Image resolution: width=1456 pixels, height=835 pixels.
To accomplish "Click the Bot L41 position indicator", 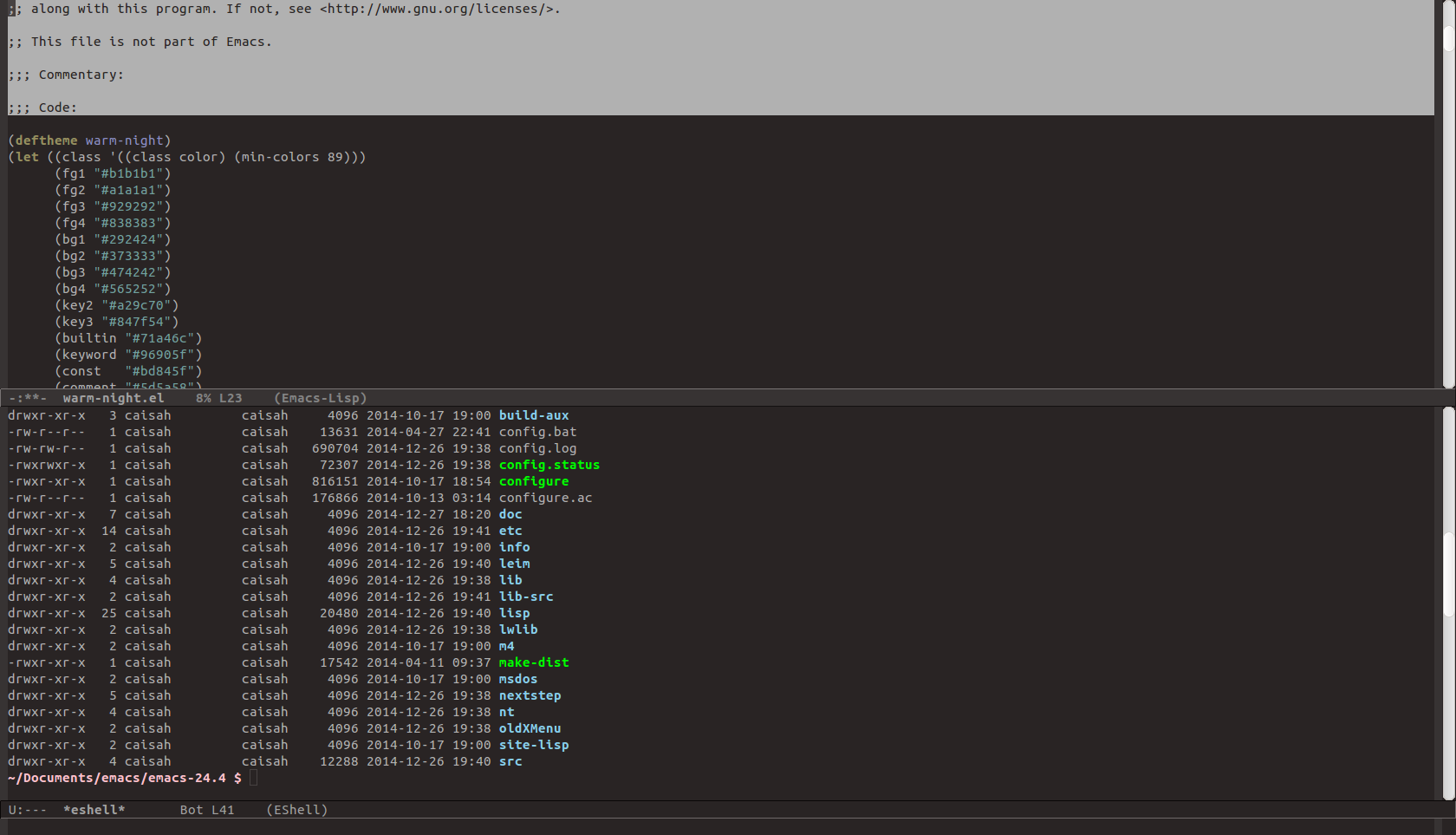I will coord(207,810).
